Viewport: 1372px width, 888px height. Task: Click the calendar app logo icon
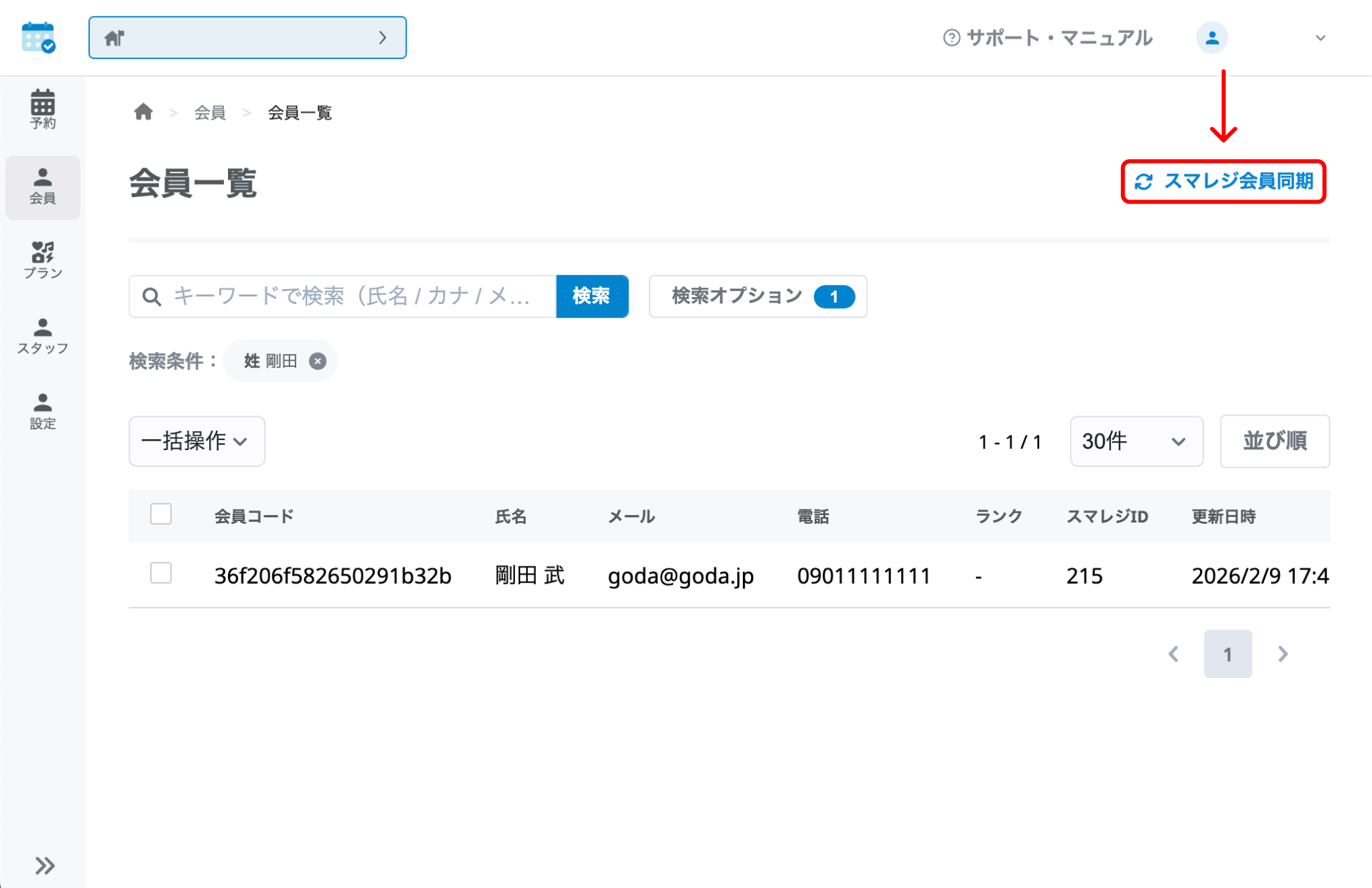[x=39, y=37]
